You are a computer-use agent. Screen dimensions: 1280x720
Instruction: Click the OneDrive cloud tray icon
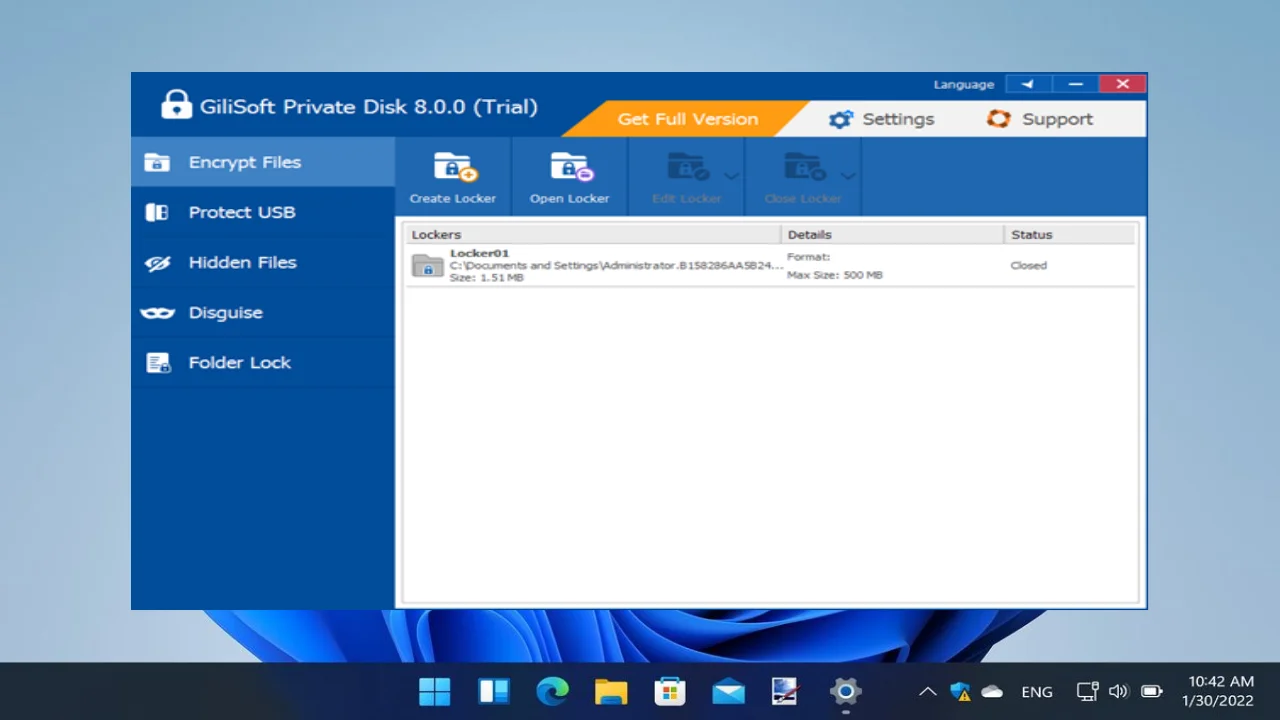pos(992,691)
